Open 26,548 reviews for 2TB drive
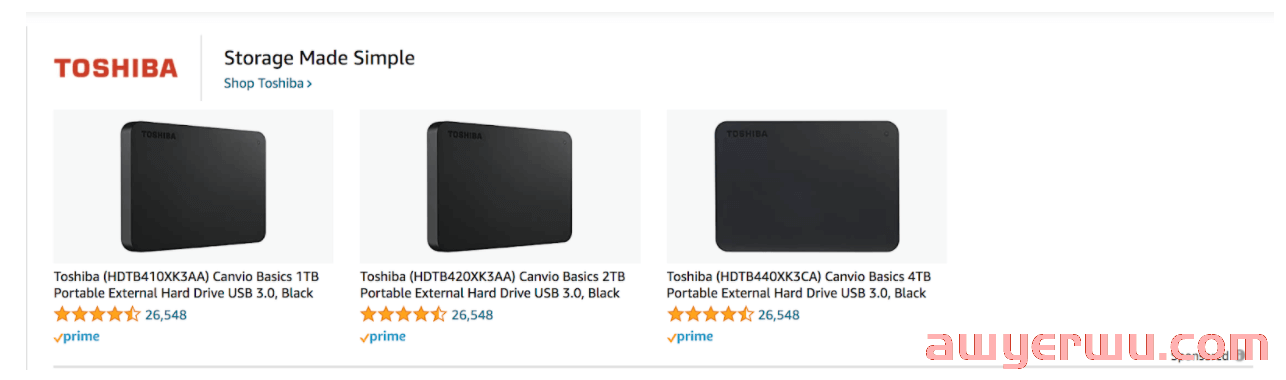Viewport: 1286px width, 380px height. coord(472,315)
